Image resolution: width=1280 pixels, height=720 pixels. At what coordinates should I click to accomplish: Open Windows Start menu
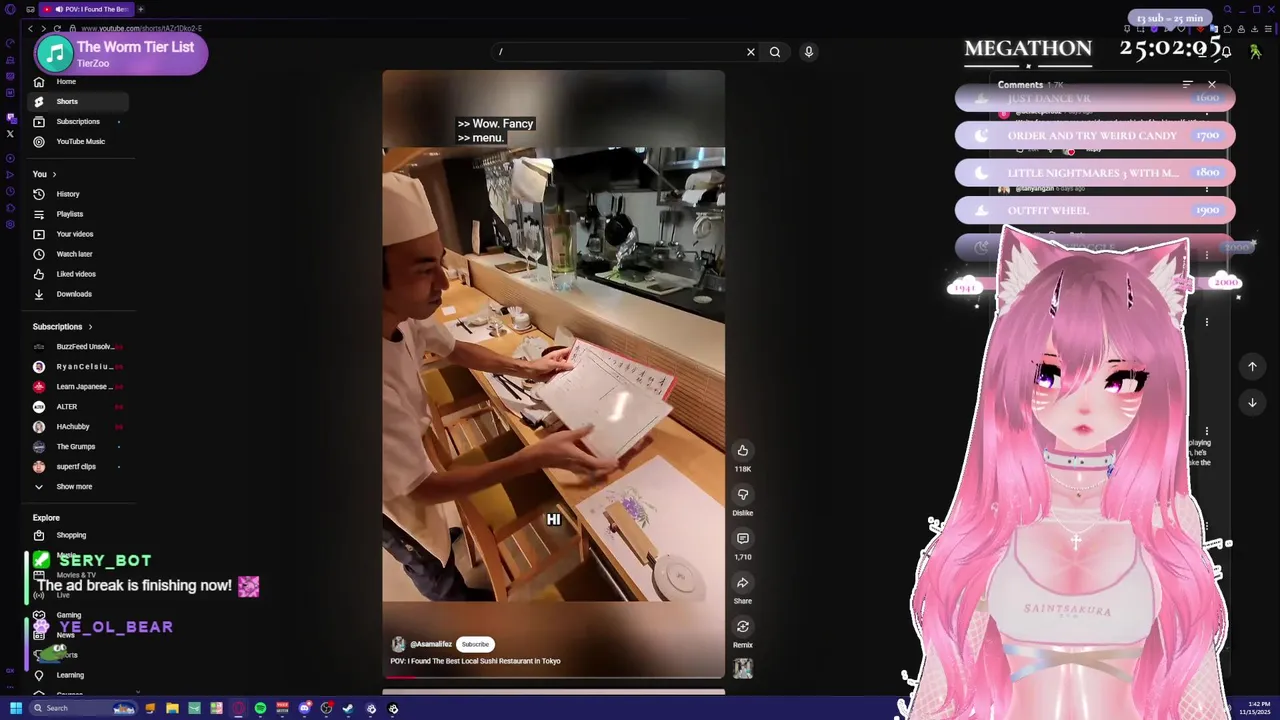tap(16, 708)
